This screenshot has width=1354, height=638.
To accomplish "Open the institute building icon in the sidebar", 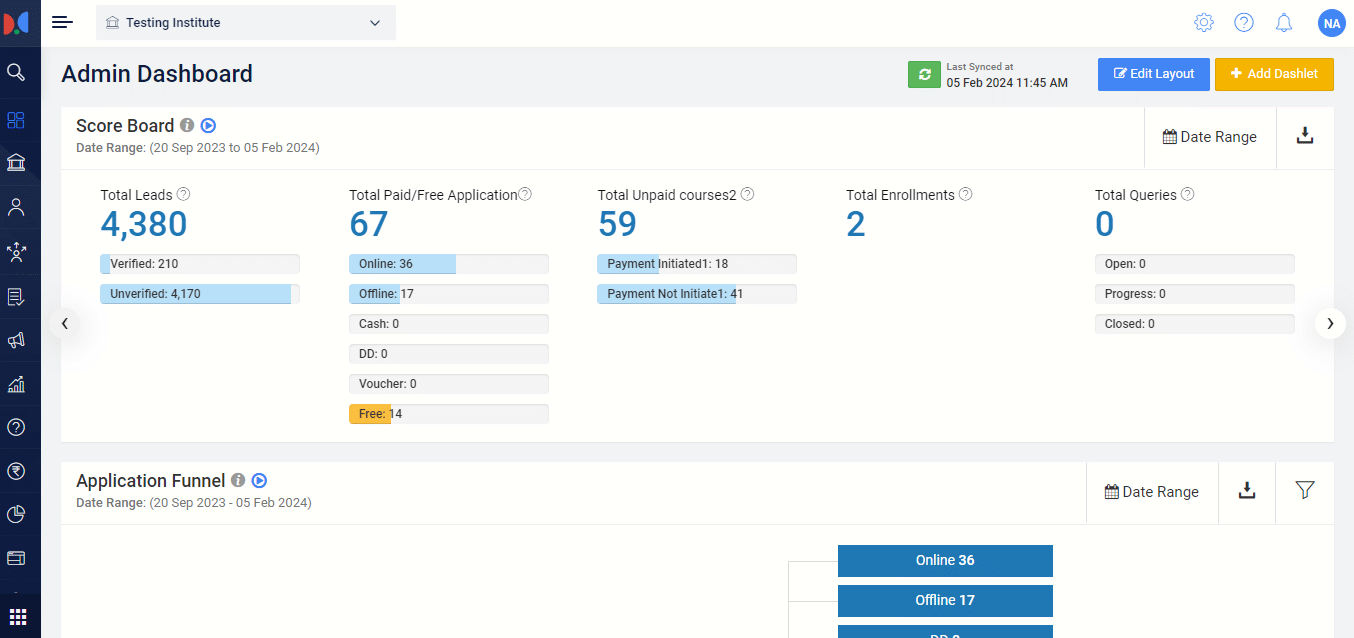I will pos(16,163).
